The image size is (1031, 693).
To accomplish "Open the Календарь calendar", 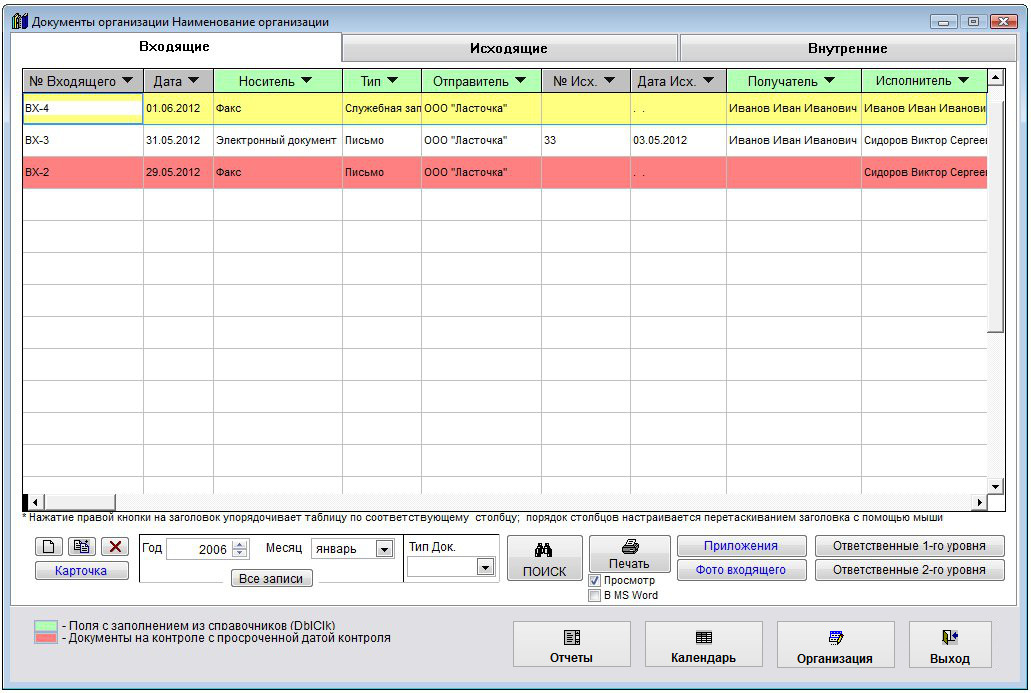I will [x=703, y=645].
